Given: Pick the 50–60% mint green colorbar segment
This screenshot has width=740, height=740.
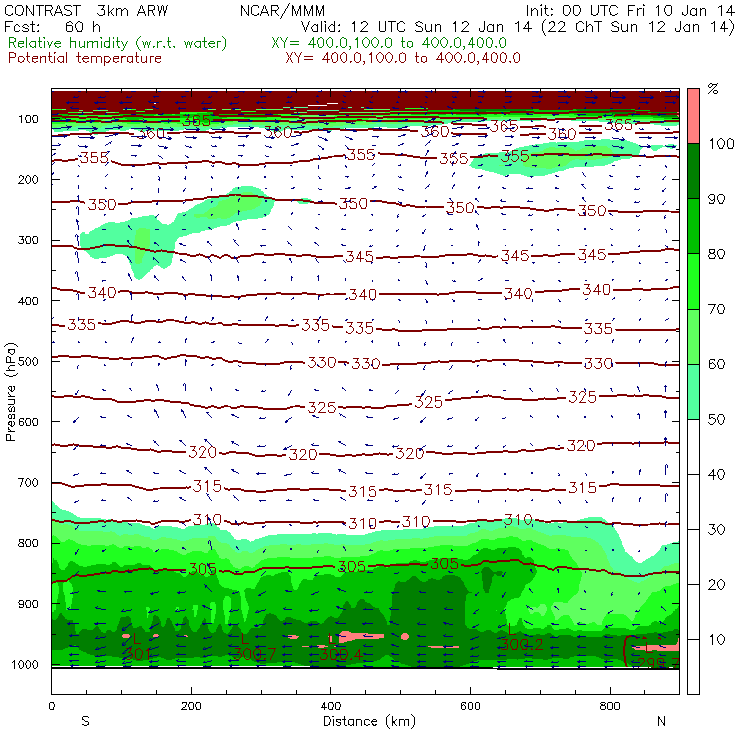Looking at the screenshot, I should [x=693, y=392].
